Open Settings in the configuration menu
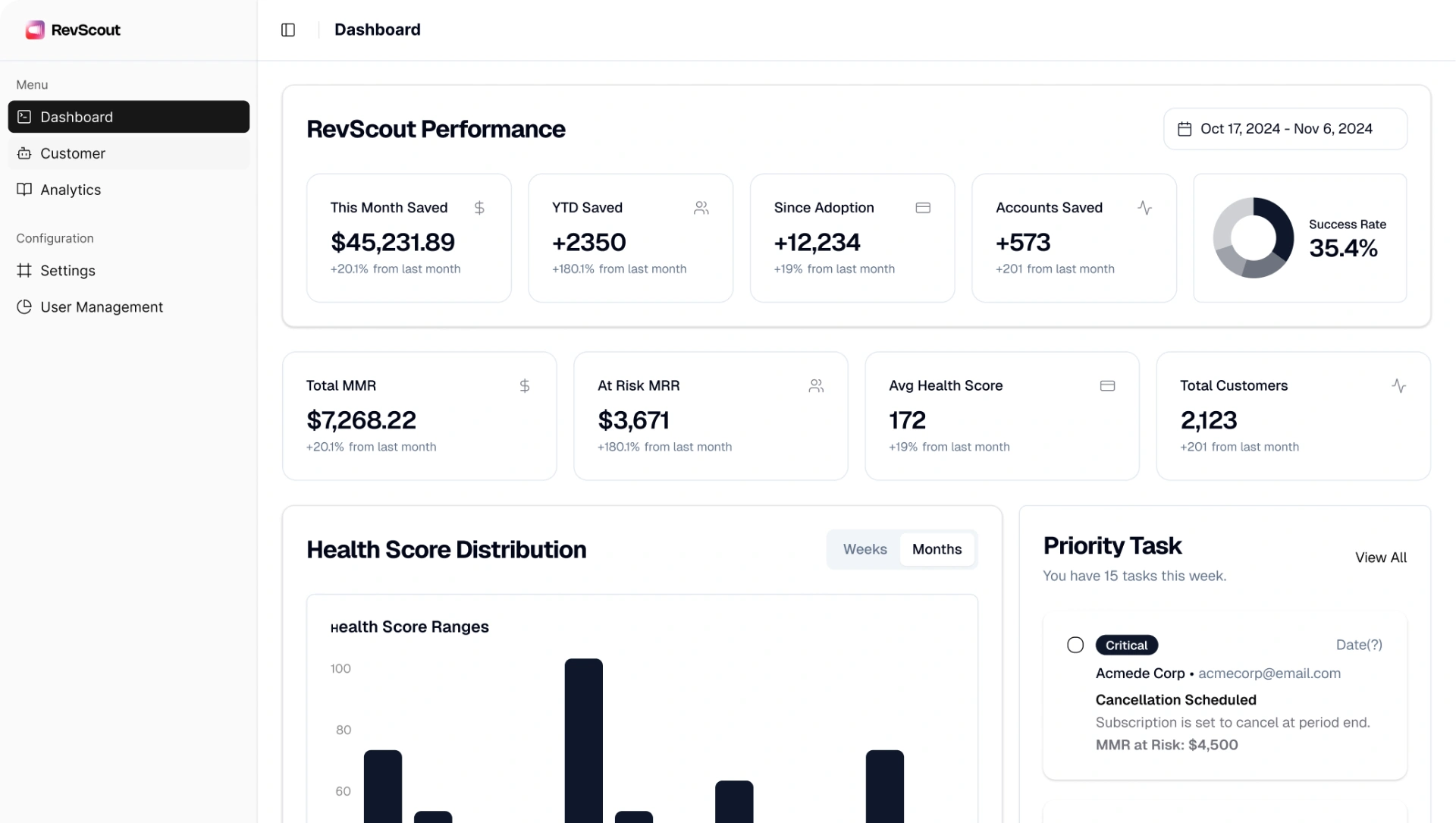1456x823 pixels. coord(129,270)
